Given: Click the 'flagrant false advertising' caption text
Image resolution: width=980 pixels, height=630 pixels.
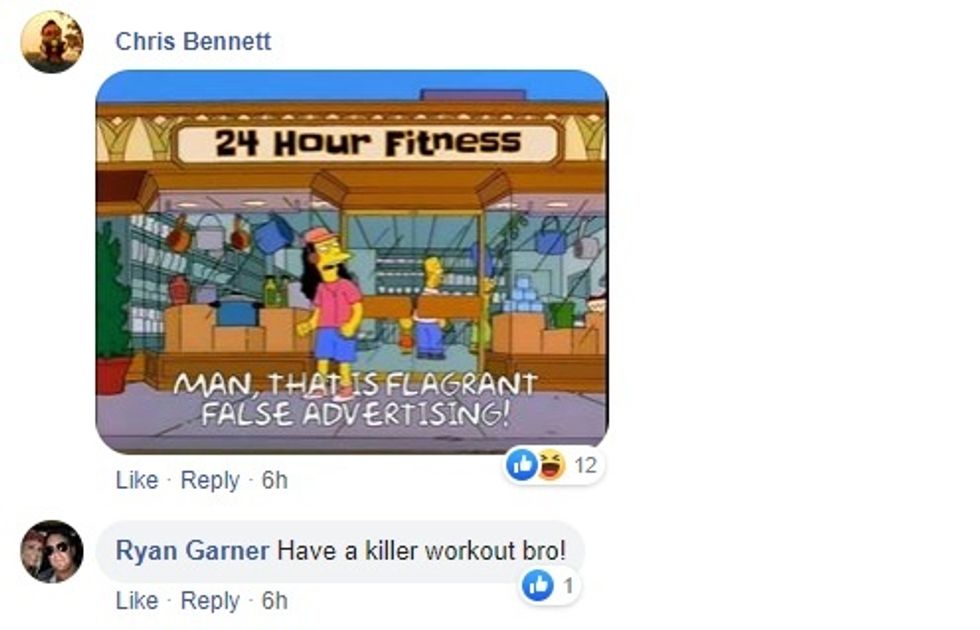Looking at the screenshot, I should point(356,399).
